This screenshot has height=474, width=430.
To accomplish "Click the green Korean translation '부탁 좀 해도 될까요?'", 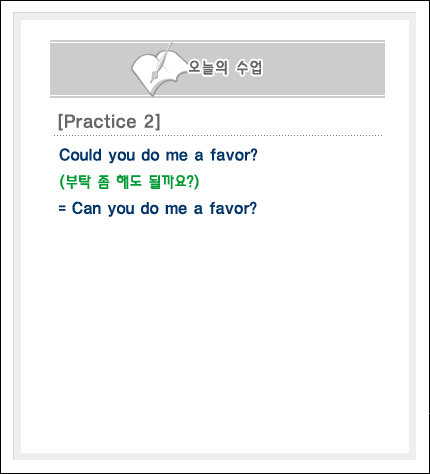I will pyautogui.click(x=129, y=182).
